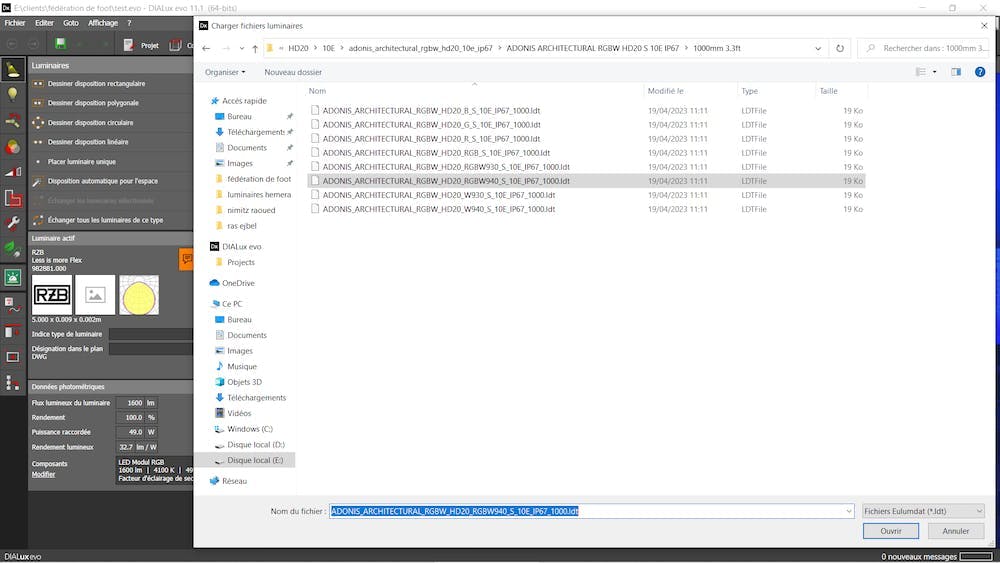Click the placeholder luminaire image thumbnail
This screenshot has width=1000, height=563.
coord(95,295)
